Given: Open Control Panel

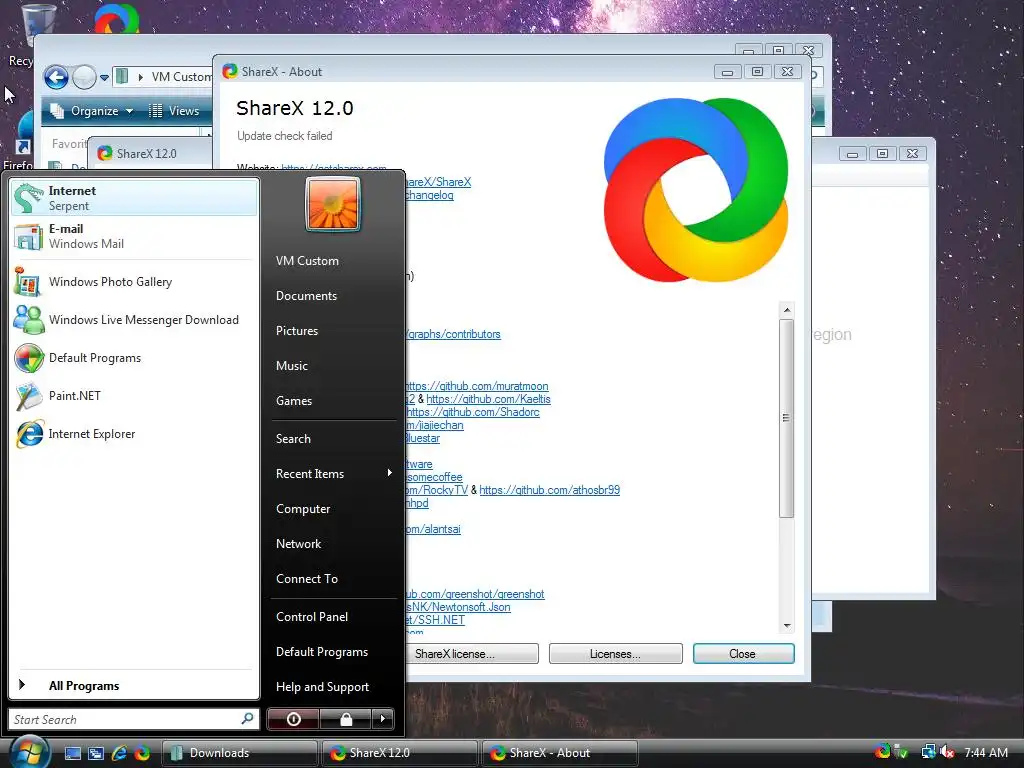Looking at the screenshot, I should pyautogui.click(x=312, y=616).
